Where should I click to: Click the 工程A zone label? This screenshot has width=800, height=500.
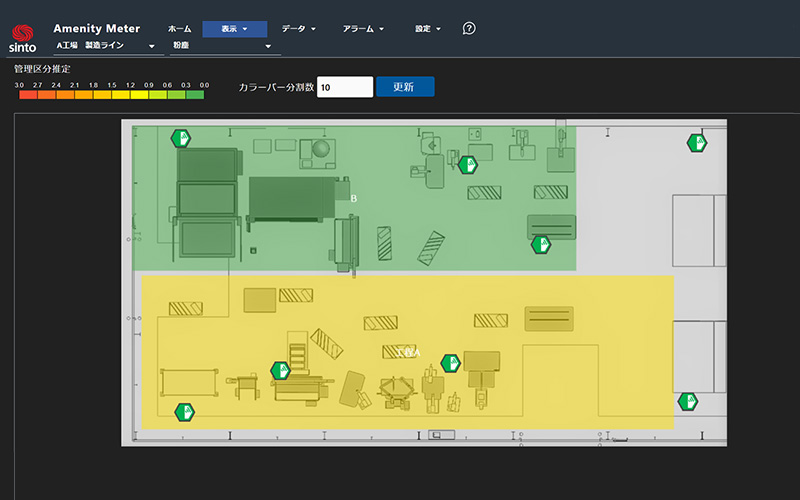(408, 353)
